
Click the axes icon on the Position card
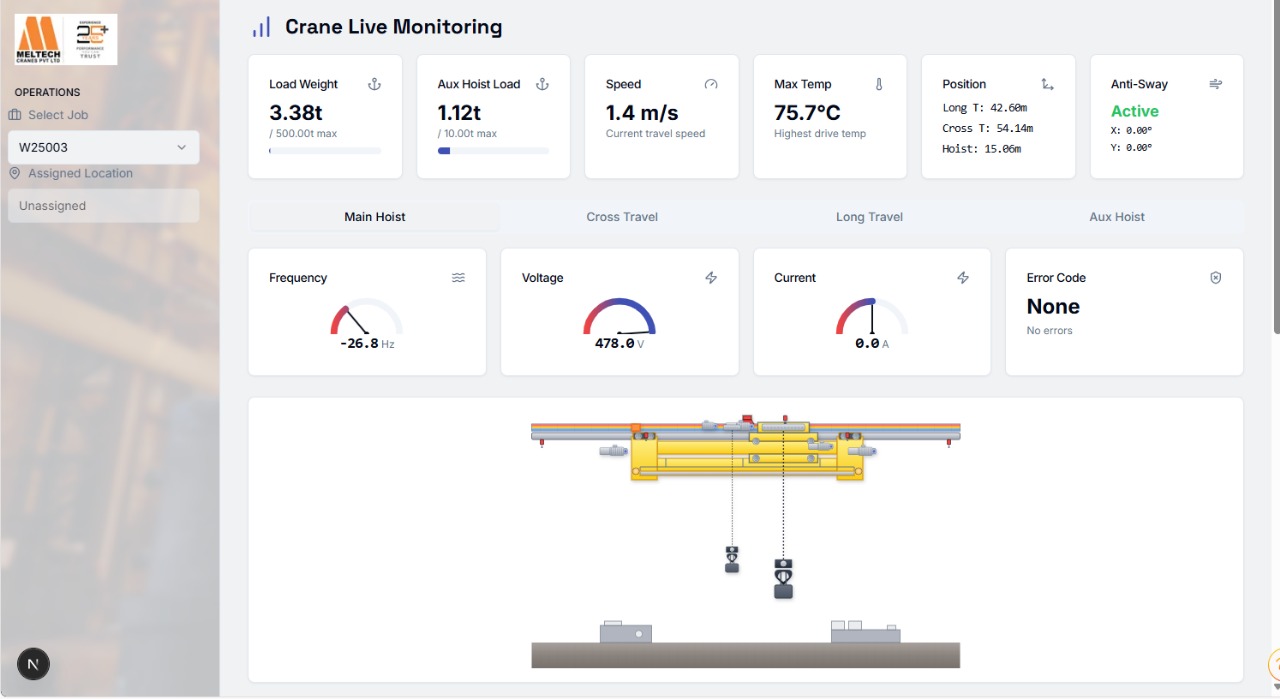[x=1047, y=84]
